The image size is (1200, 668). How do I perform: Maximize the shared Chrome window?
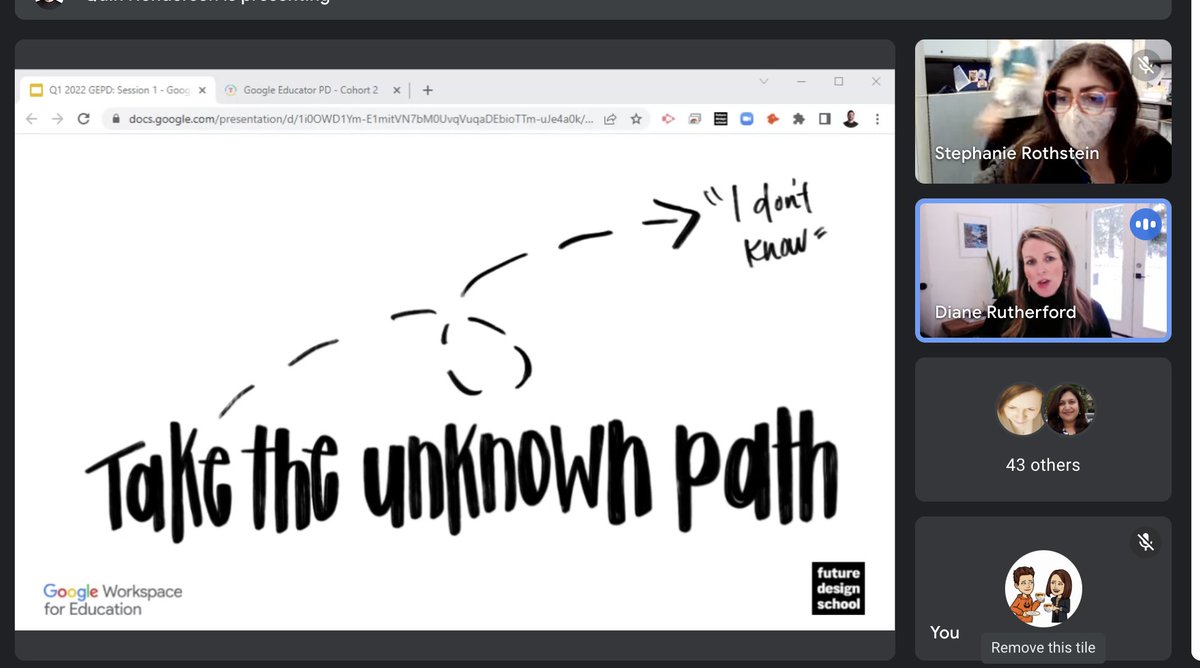click(838, 82)
